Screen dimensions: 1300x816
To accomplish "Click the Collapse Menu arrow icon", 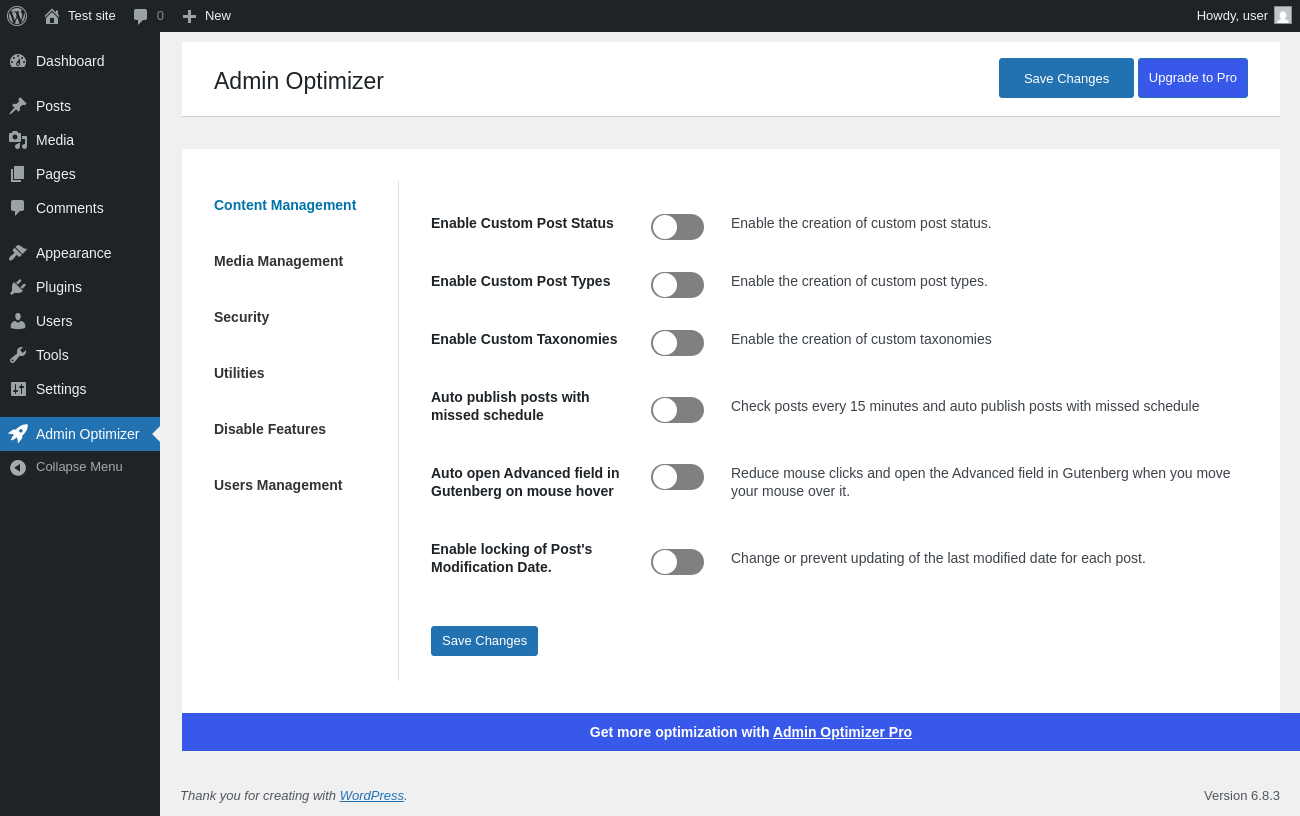I will click(18, 467).
